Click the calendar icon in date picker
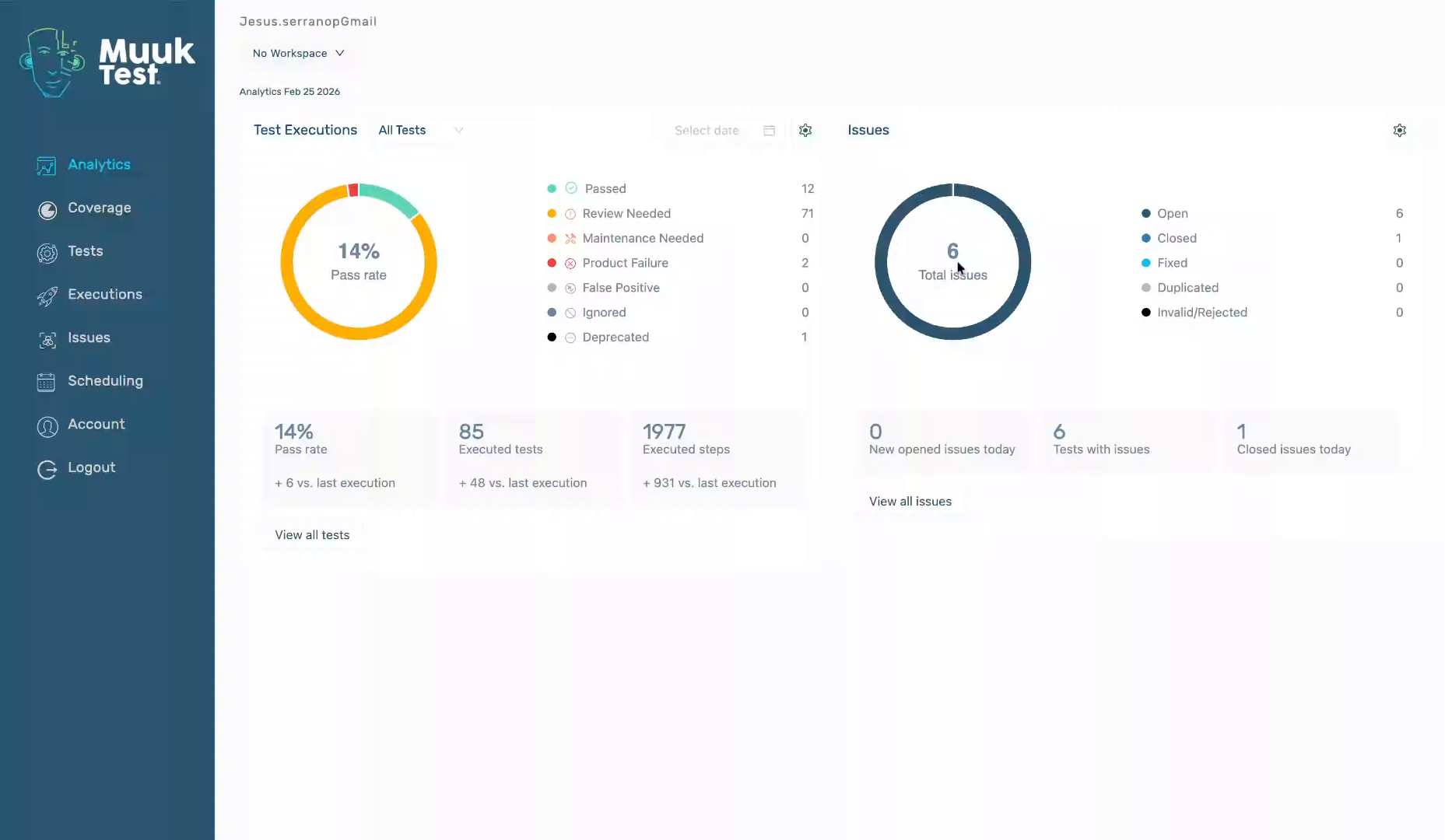1445x840 pixels. point(769,131)
